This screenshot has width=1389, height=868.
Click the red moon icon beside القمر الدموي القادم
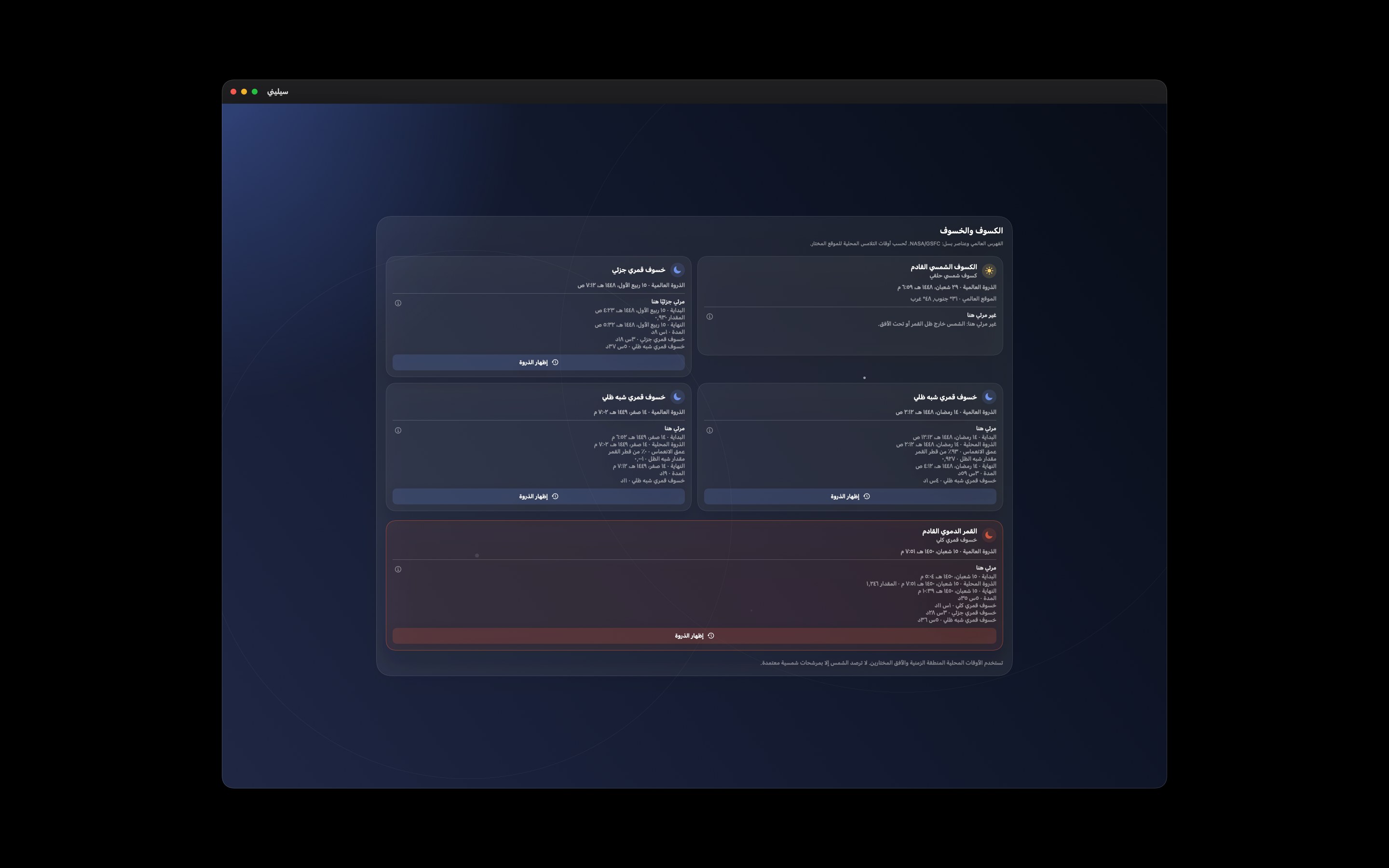[x=989, y=535]
